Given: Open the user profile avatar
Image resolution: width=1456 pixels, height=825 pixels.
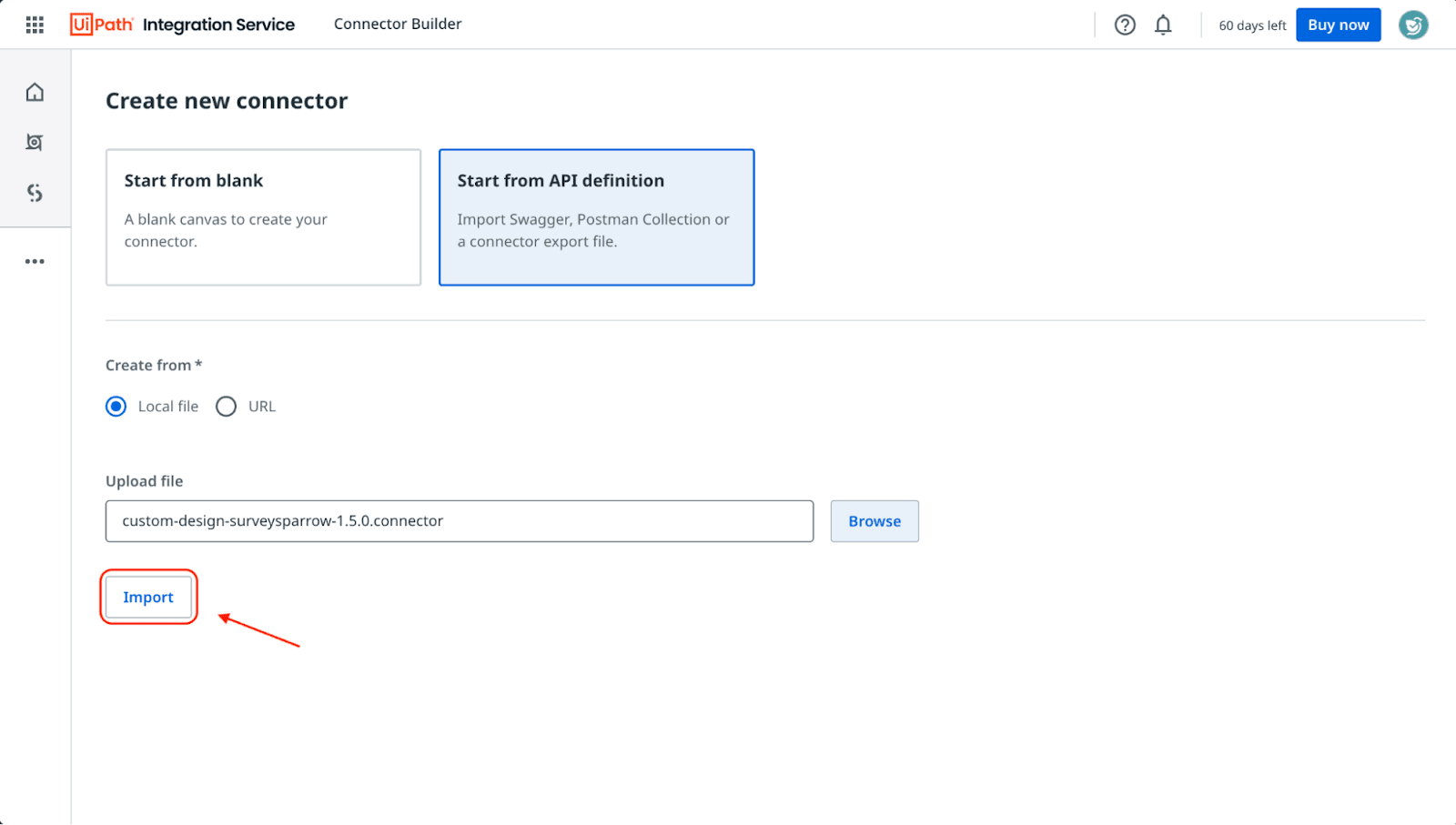Looking at the screenshot, I should pyautogui.click(x=1412, y=25).
